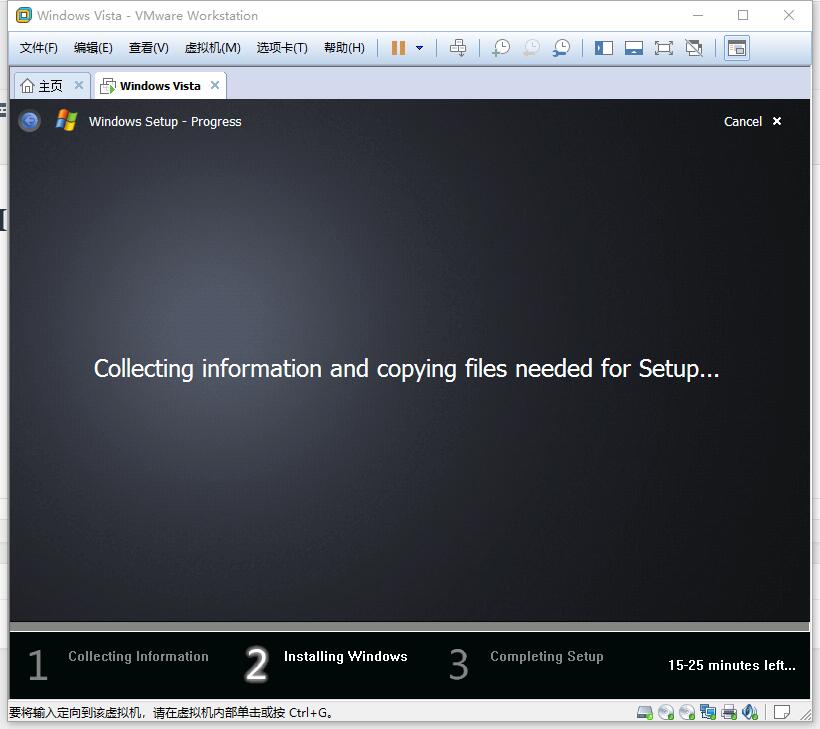Toggle Unity mode icon

click(694, 48)
